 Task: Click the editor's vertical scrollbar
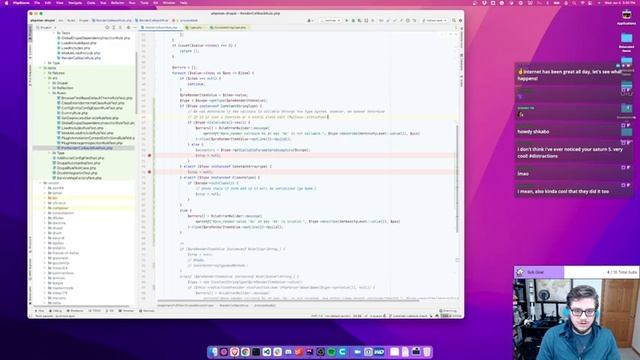tap(458, 178)
